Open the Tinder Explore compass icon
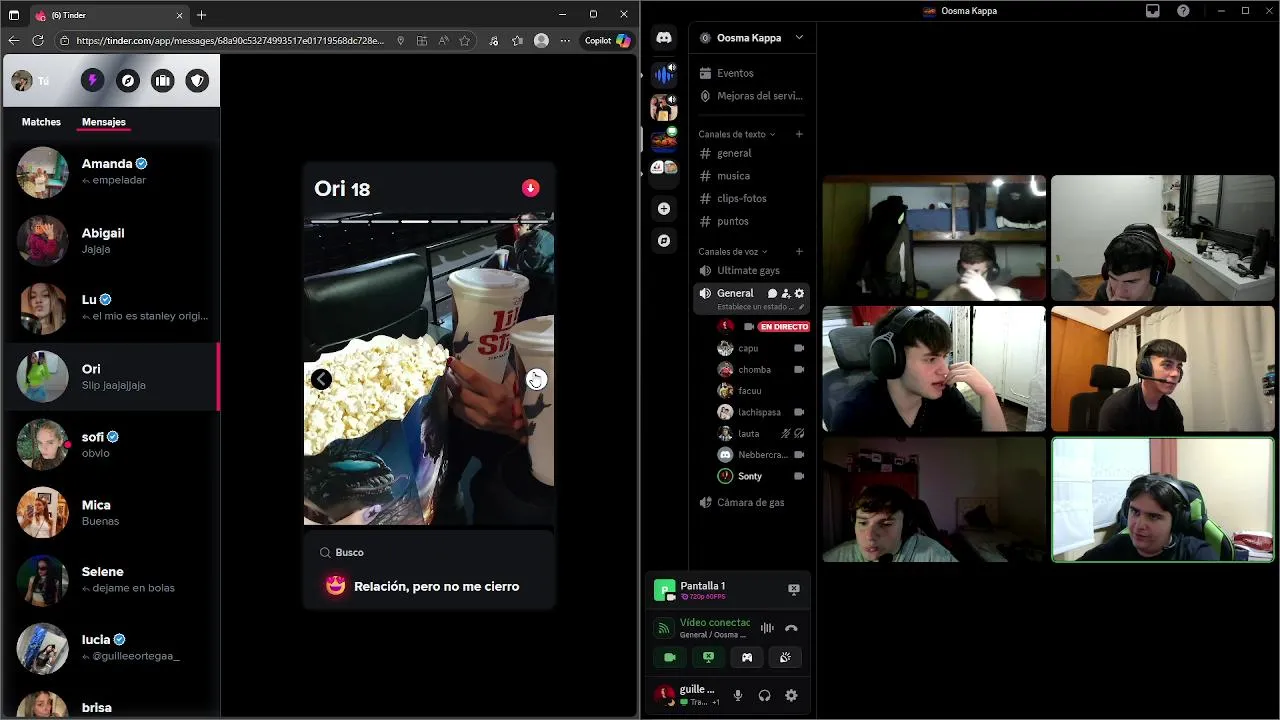1280x720 pixels. coord(127,81)
